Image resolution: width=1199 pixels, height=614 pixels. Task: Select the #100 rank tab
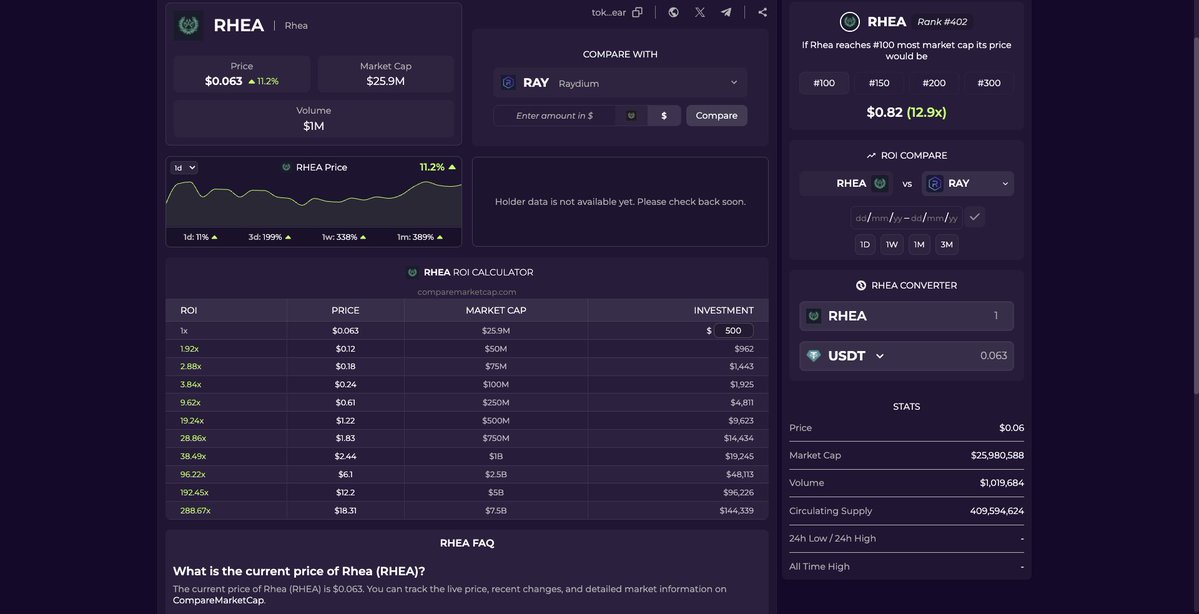pos(824,83)
